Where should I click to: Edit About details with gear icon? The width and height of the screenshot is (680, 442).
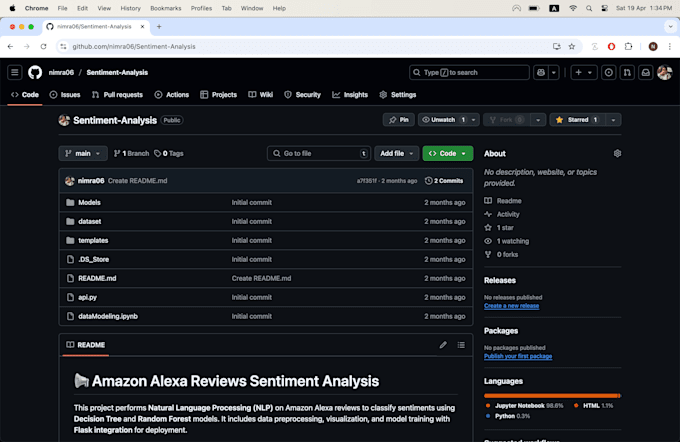pos(617,154)
